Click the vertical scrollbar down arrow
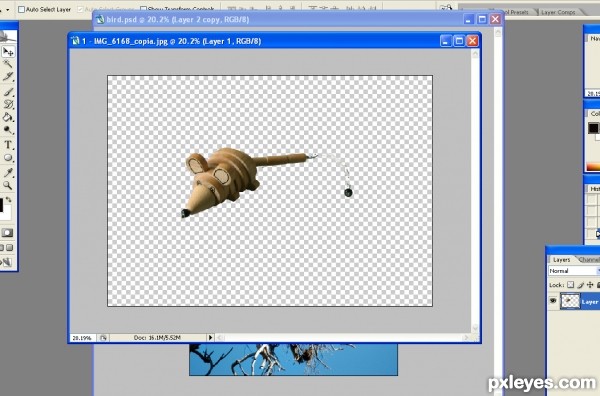The width and height of the screenshot is (600, 396). pos(475,328)
